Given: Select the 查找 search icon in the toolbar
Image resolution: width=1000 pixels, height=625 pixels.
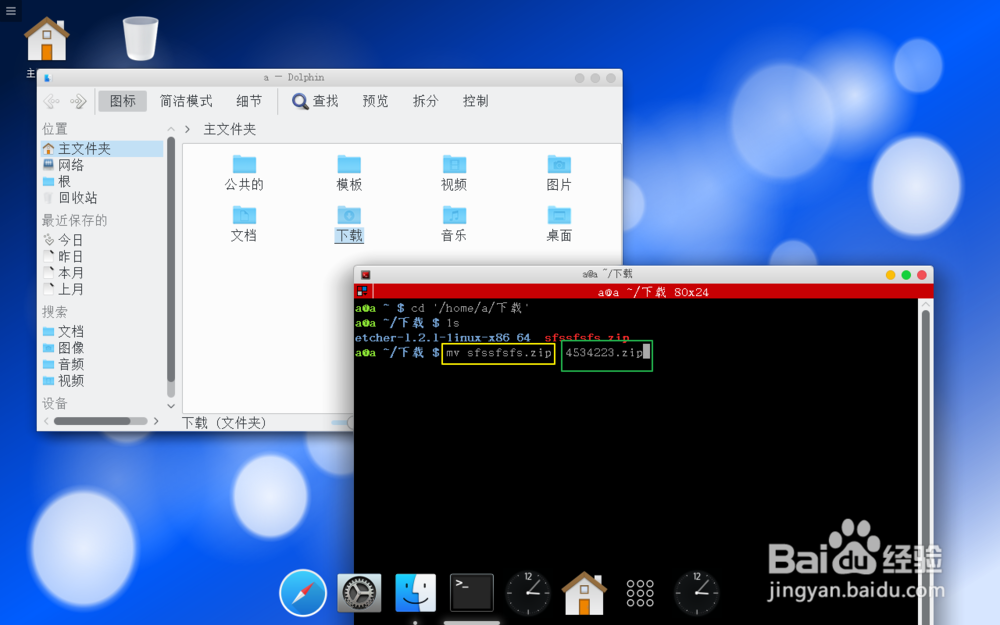Looking at the screenshot, I should pos(315,101).
